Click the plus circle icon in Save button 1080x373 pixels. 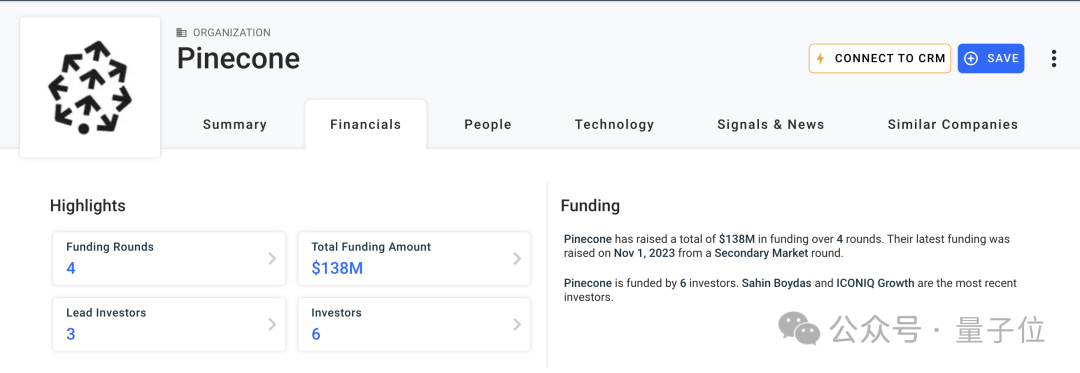click(x=971, y=58)
